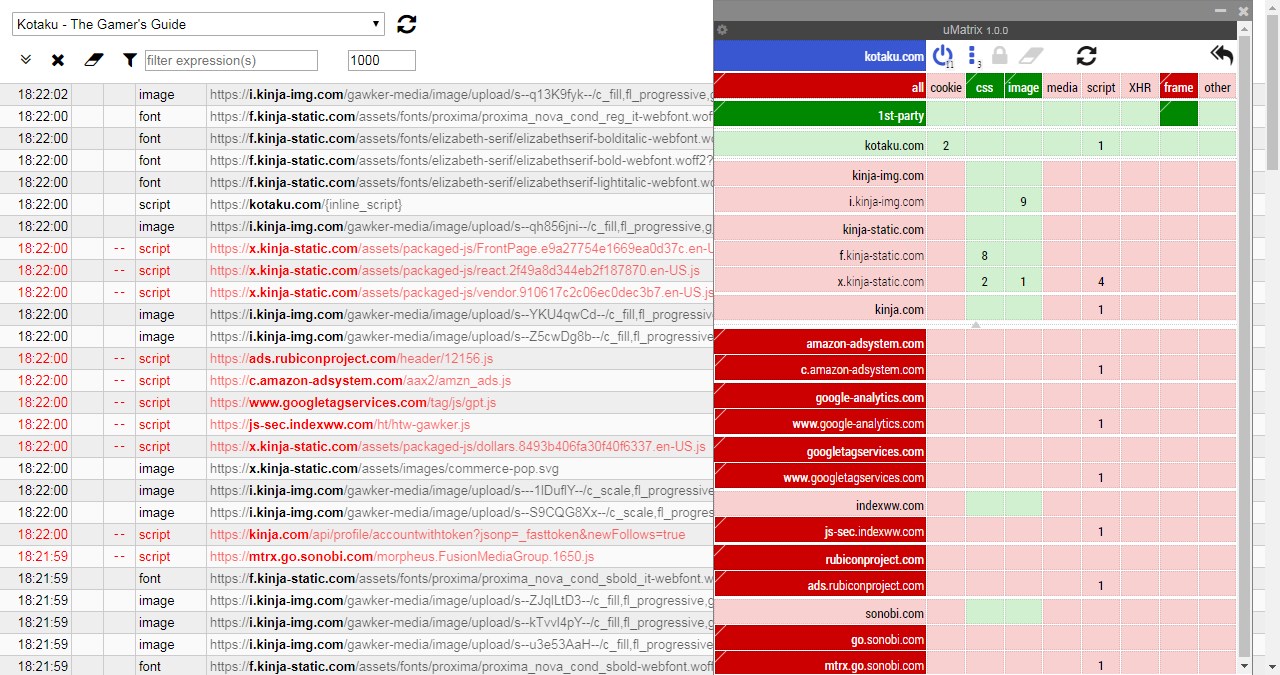
Task: Open uMatrix dashboard via gear icon
Action: coord(722,30)
